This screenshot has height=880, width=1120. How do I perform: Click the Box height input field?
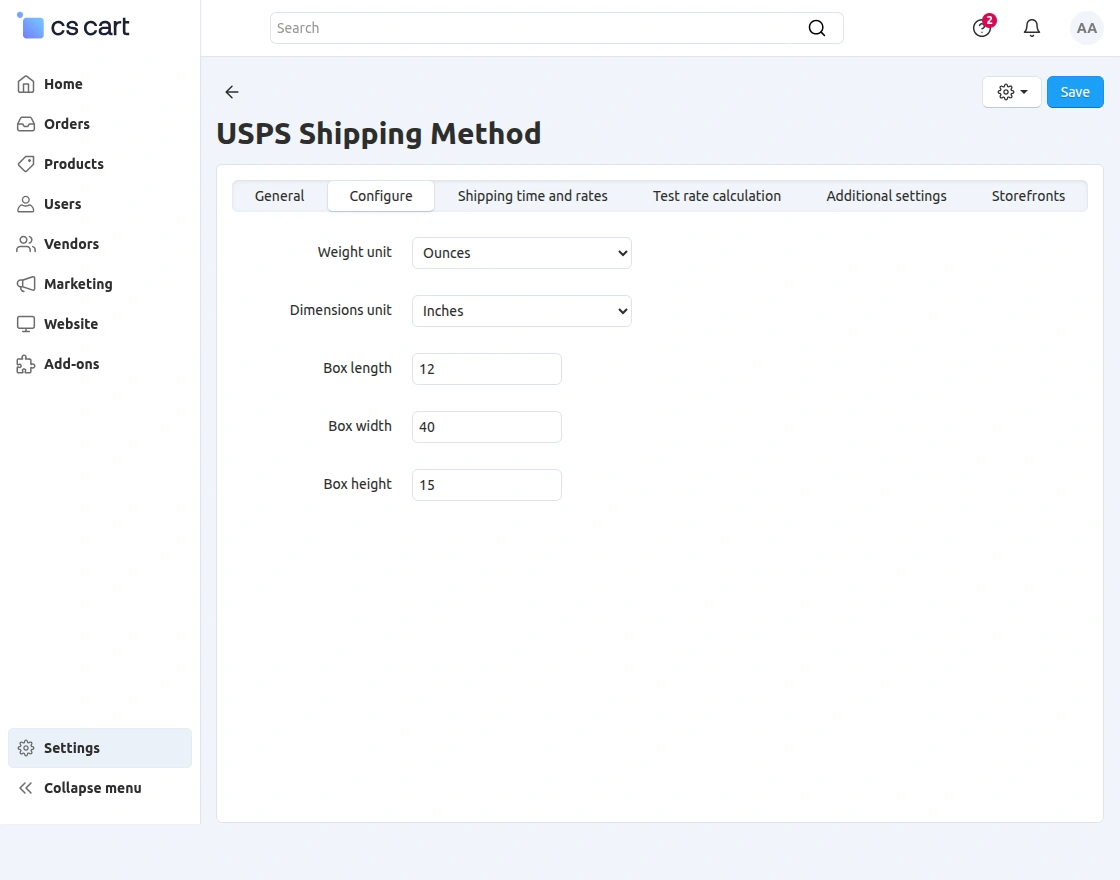pyautogui.click(x=486, y=484)
